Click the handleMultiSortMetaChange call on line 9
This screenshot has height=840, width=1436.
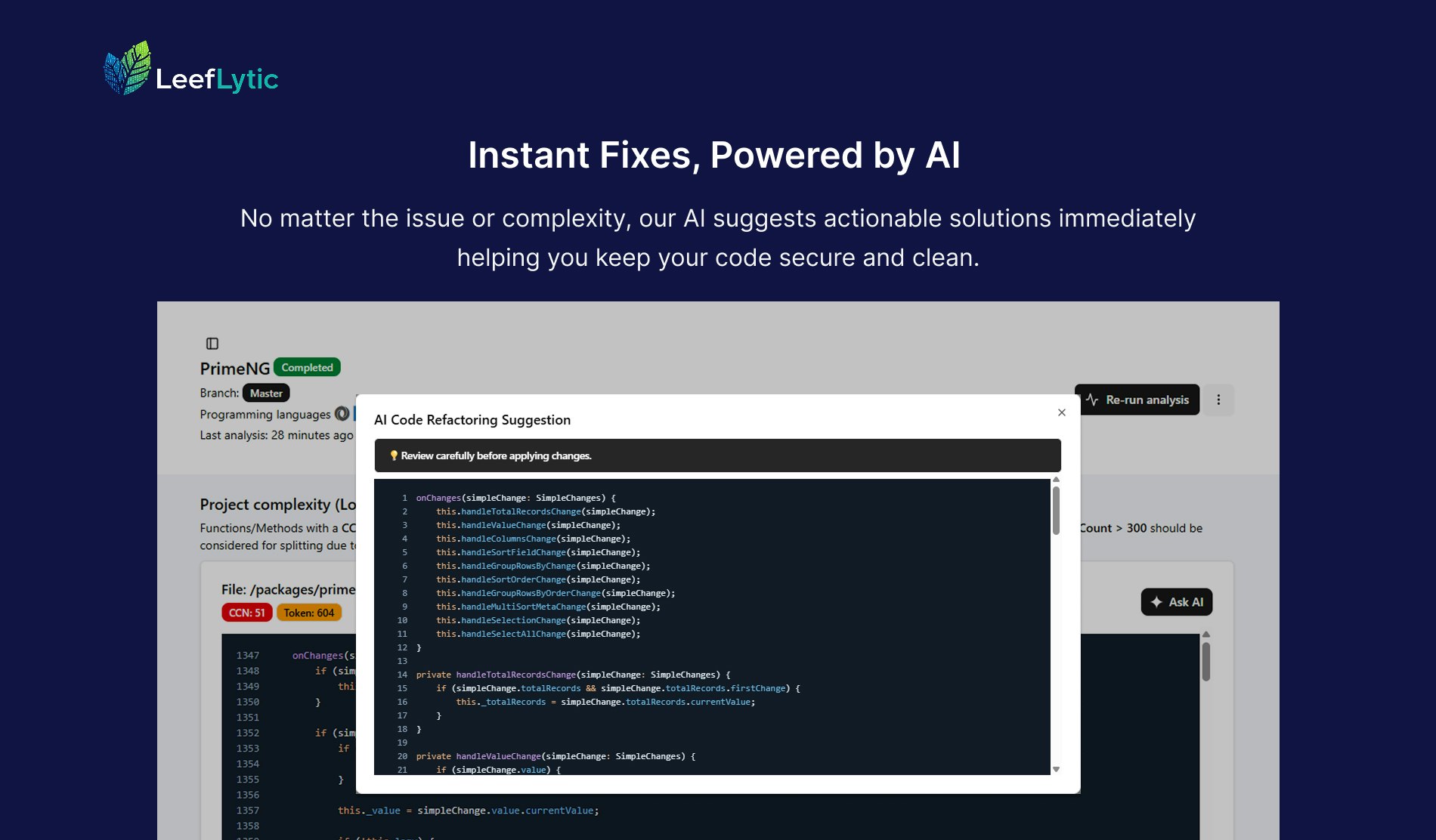[x=548, y=607]
